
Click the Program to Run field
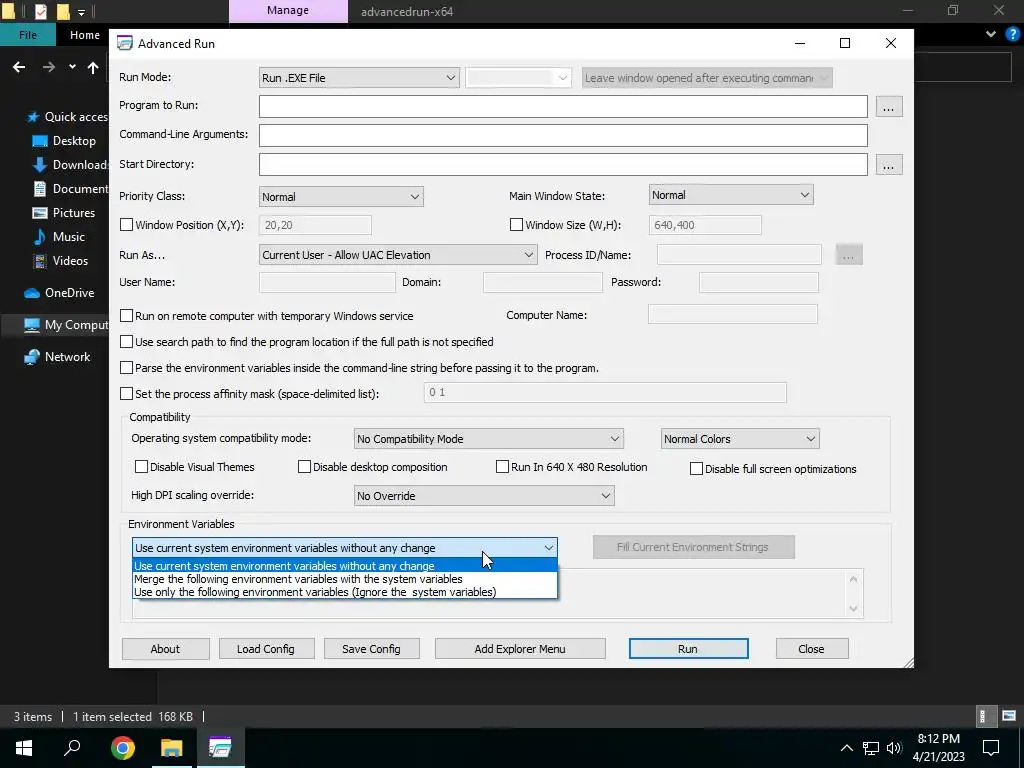563,106
